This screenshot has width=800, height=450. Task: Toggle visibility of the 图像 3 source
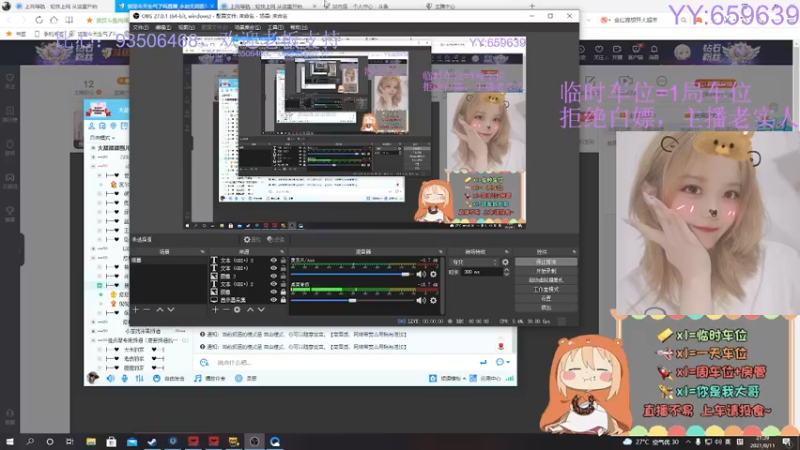[273, 276]
